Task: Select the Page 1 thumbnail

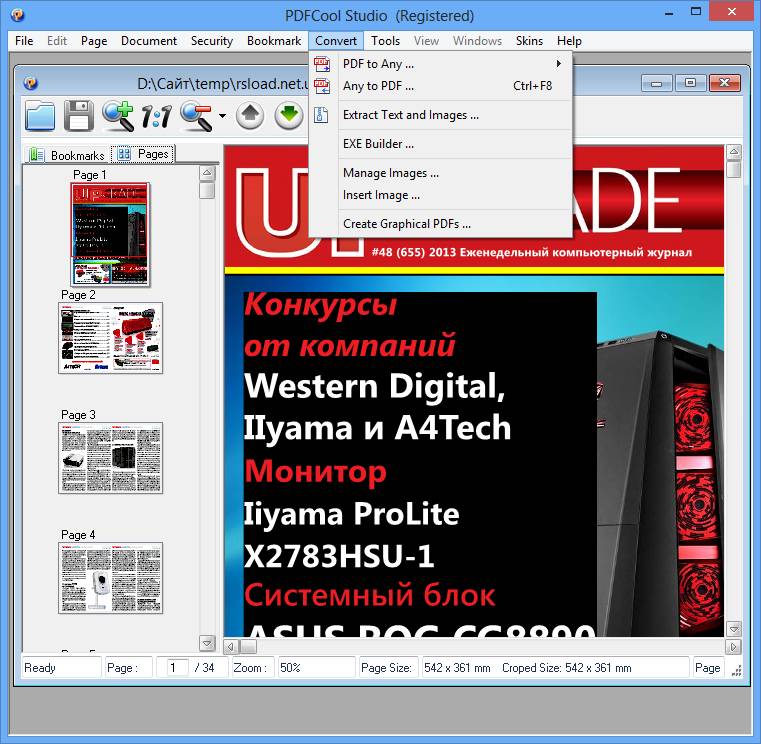Action: tap(110, 234)
